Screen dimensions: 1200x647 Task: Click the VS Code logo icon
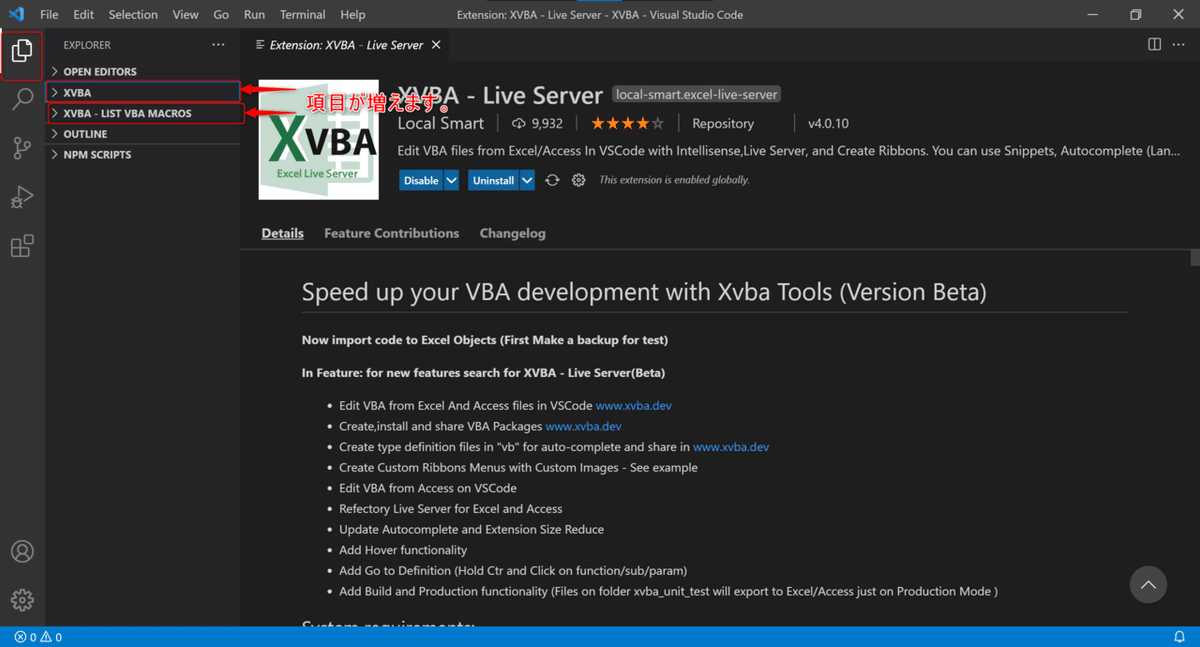click(x=16, y=15)
